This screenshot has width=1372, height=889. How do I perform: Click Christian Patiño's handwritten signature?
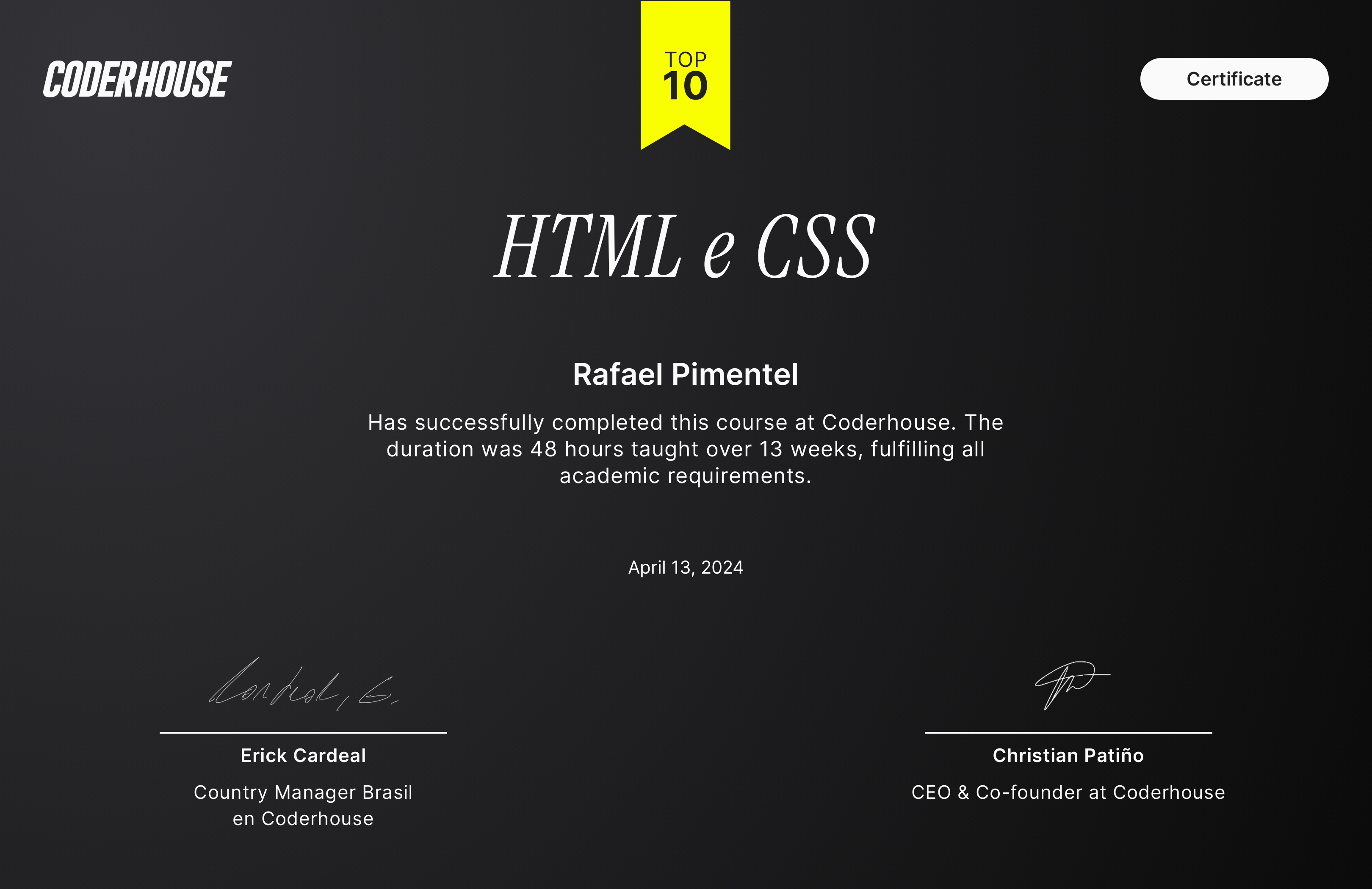pos(1072,685)
